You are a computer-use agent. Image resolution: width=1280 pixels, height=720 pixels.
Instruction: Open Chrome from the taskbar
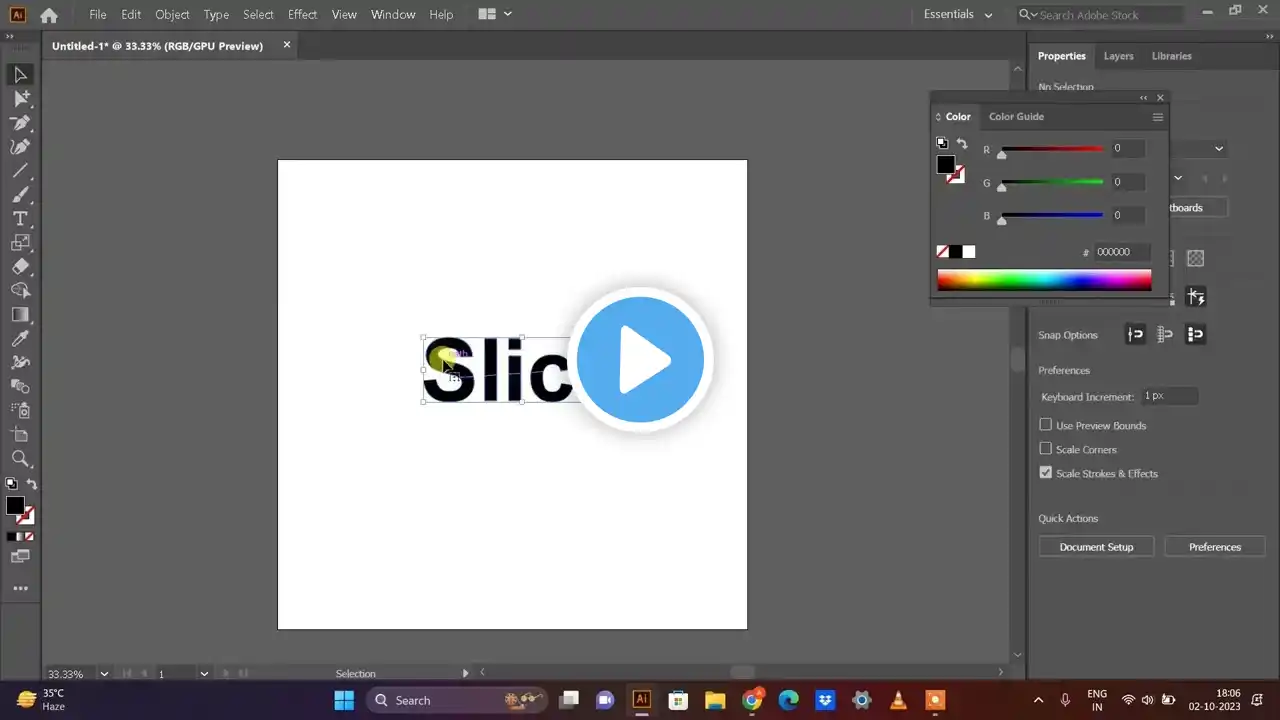click(x=752, y=700)
